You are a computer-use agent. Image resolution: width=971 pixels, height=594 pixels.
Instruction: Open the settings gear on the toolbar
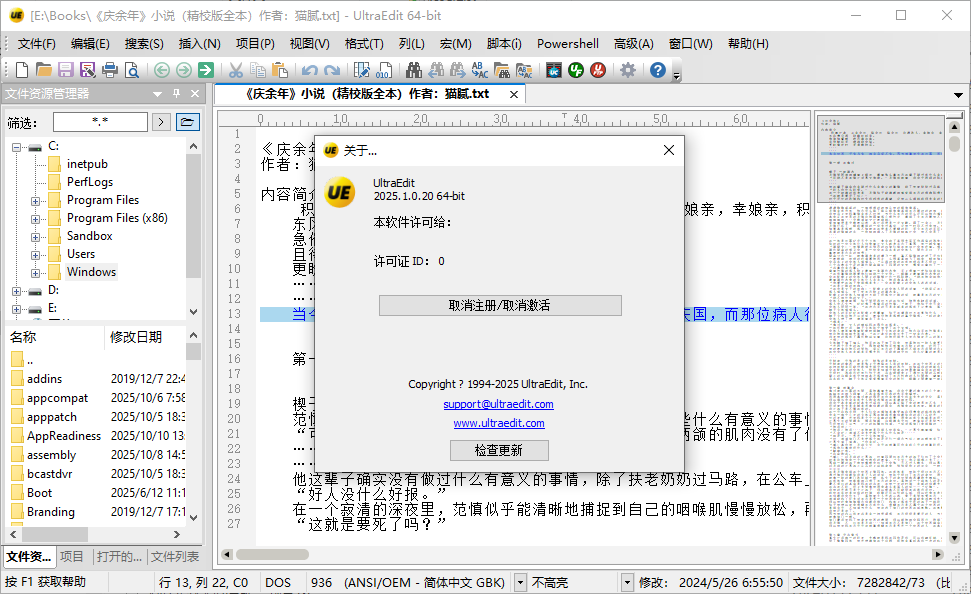pyautogui.click(x=628, y=70)
